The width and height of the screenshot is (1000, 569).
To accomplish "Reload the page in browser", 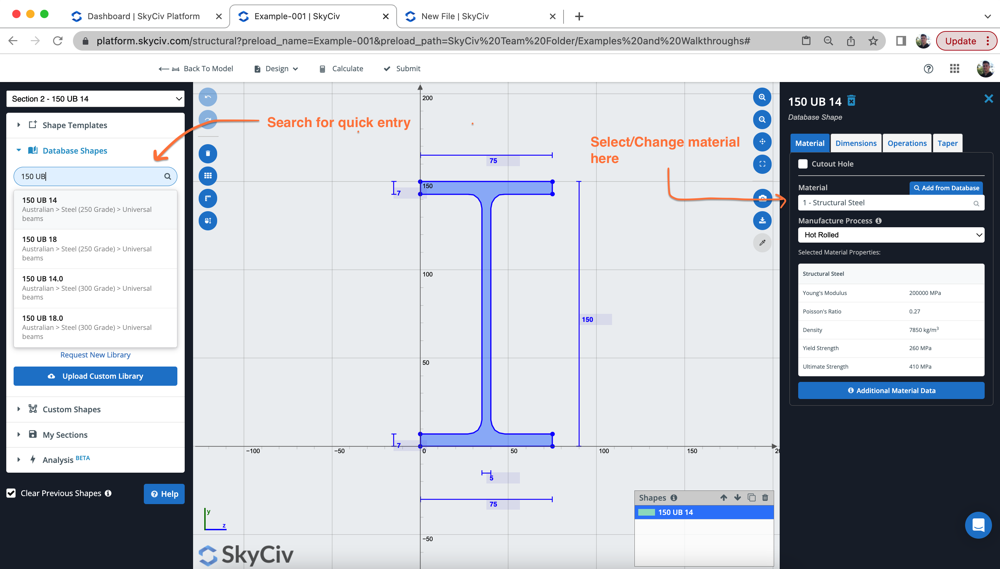I will pos(57,41).
